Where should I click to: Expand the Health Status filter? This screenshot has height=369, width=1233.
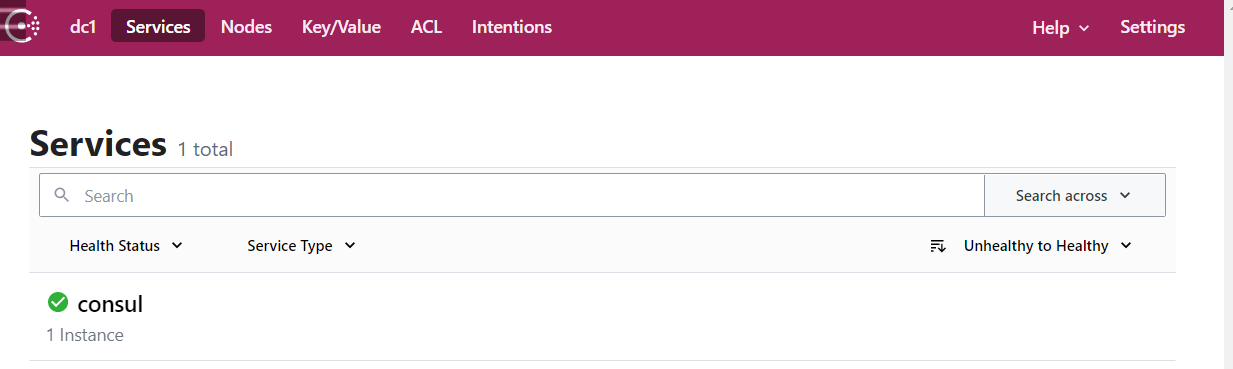126,245
